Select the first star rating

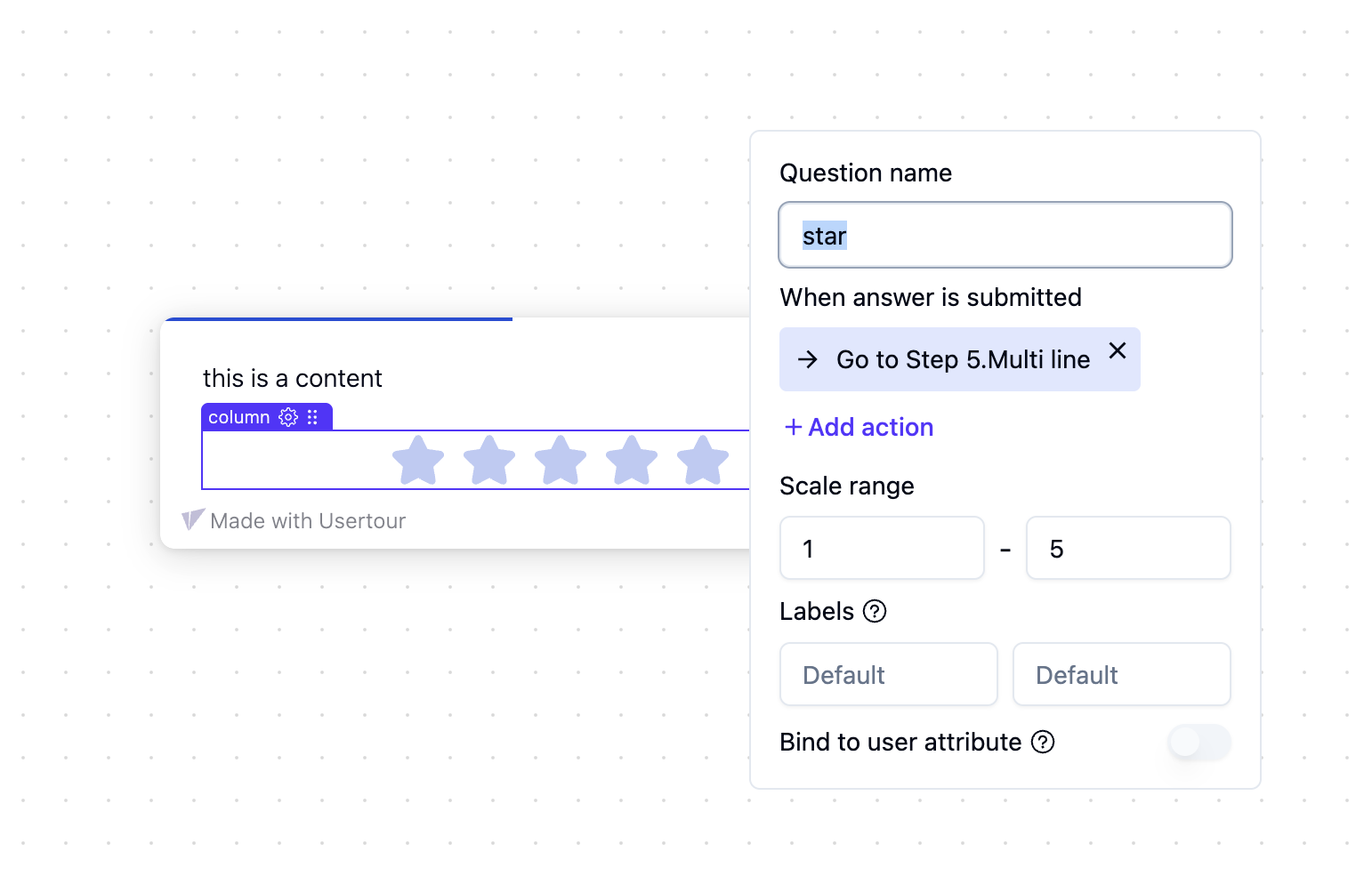(x=418, y=460)
